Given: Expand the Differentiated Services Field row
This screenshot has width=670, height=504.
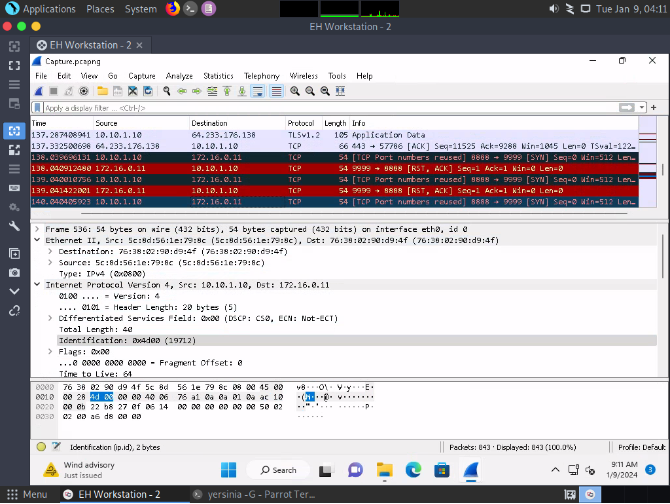Looking at the screenshot, I should 51,317.
